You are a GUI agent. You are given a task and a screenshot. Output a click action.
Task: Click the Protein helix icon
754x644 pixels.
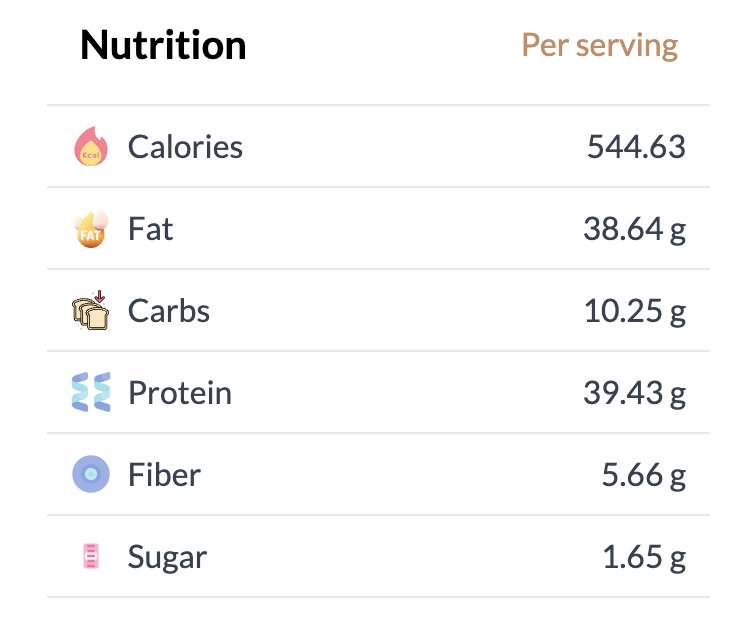tap(91, 392)
